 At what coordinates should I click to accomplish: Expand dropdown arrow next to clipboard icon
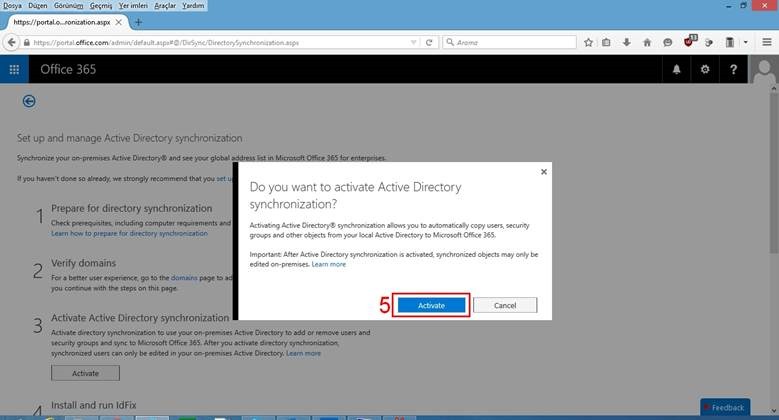(x=746, y=43)
